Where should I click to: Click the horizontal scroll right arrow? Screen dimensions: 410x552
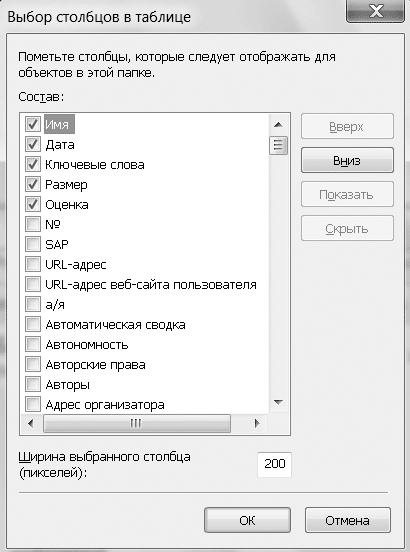click(257, 423)
